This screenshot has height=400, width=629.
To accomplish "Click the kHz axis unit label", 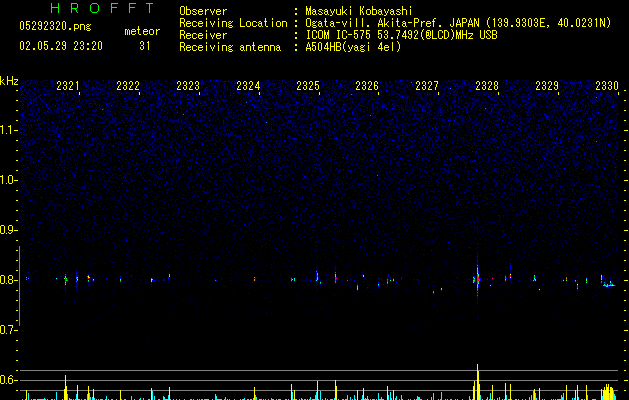I will [x=9, y=81].
